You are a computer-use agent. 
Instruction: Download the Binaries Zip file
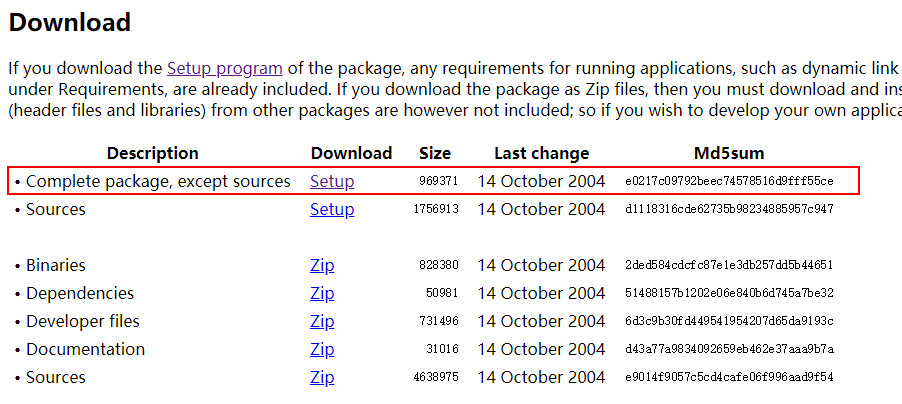(322, 265)
